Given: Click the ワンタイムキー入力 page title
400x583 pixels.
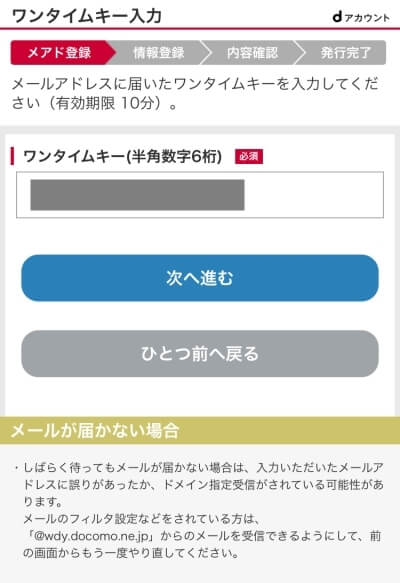Looking at the screenshot, I should [87, 16].
